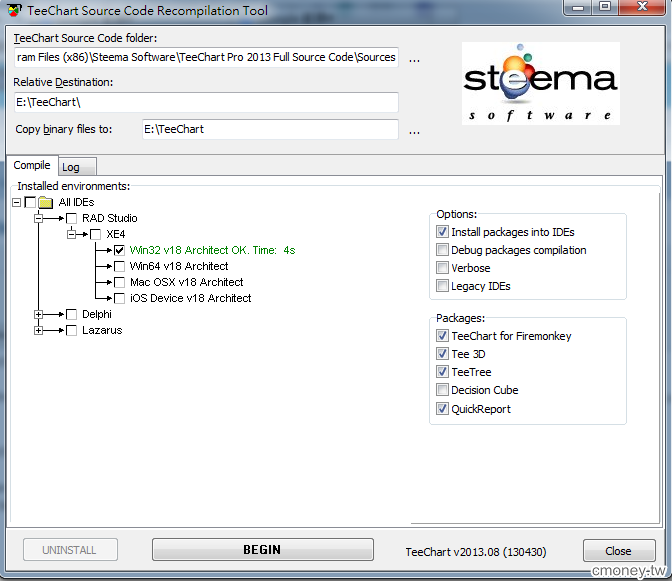The height and width of the screenshot is (581, 672).
Task: Check the Win64 v18 Architect checkbox
Action: (120, 266)
